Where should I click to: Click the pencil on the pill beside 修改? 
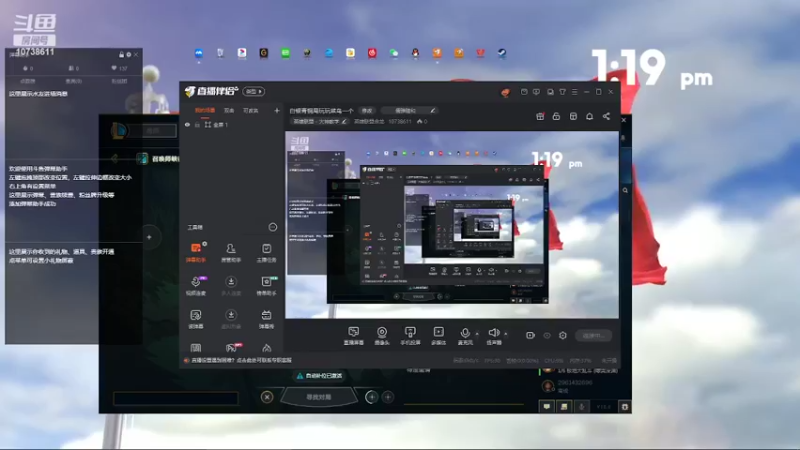coord(433,111)
